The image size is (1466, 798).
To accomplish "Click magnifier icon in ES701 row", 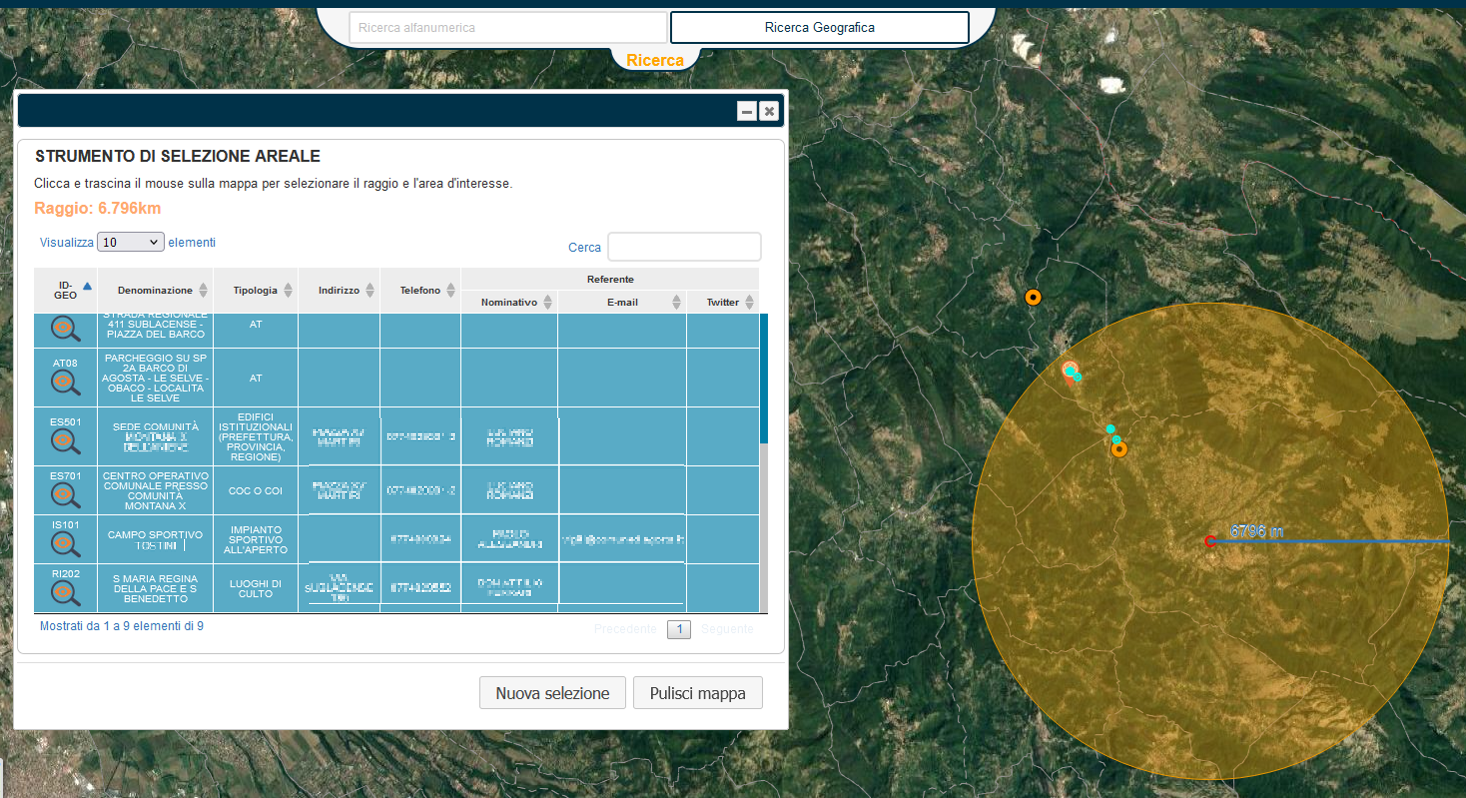I will (x=66, y=494).
